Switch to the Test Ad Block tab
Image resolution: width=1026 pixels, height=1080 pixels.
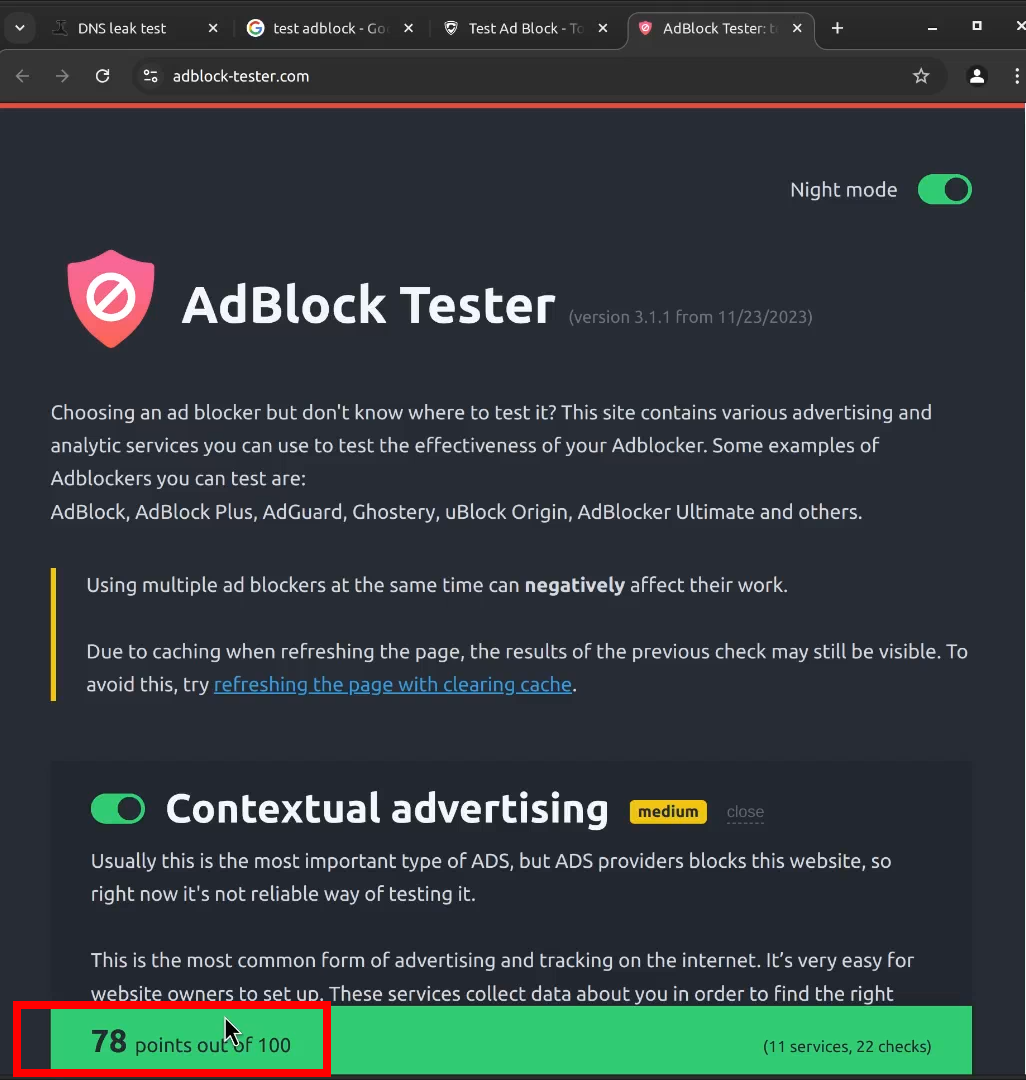524,28
